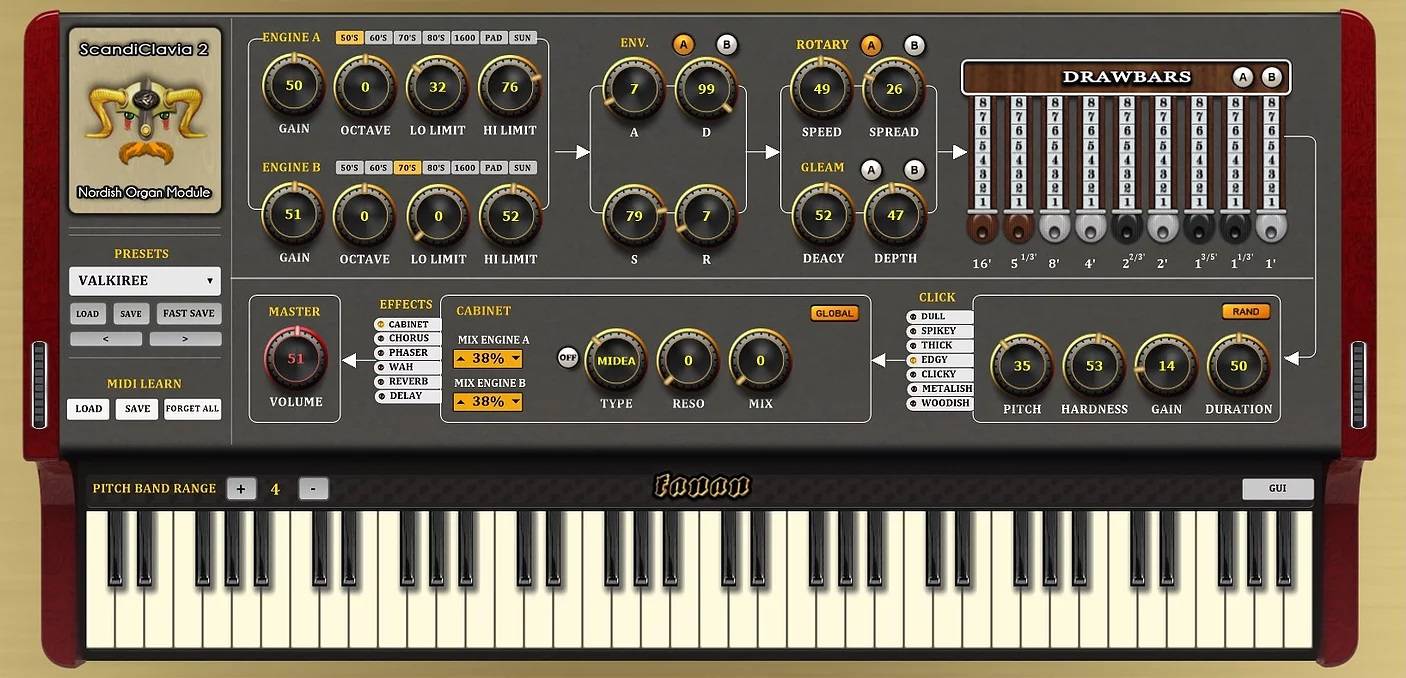Click the Engine B Hi Limit knob
Image resolution: width=1406 pixels, height=678 pixels.
(x=510, y=216)
